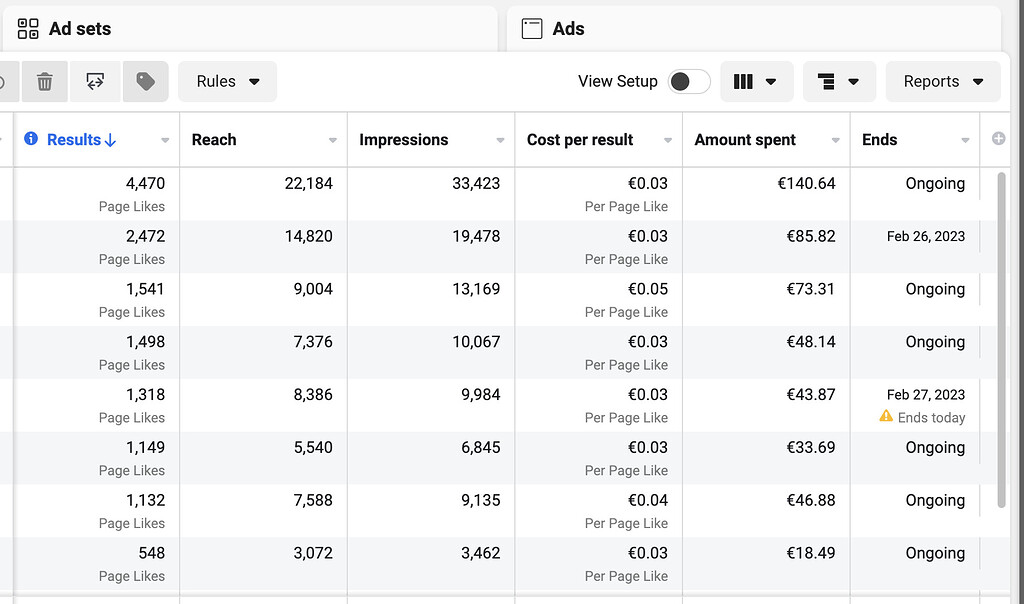Select the €140.64 amount spent
This screenshot has width=1024, height=604.
pos(806,183)
